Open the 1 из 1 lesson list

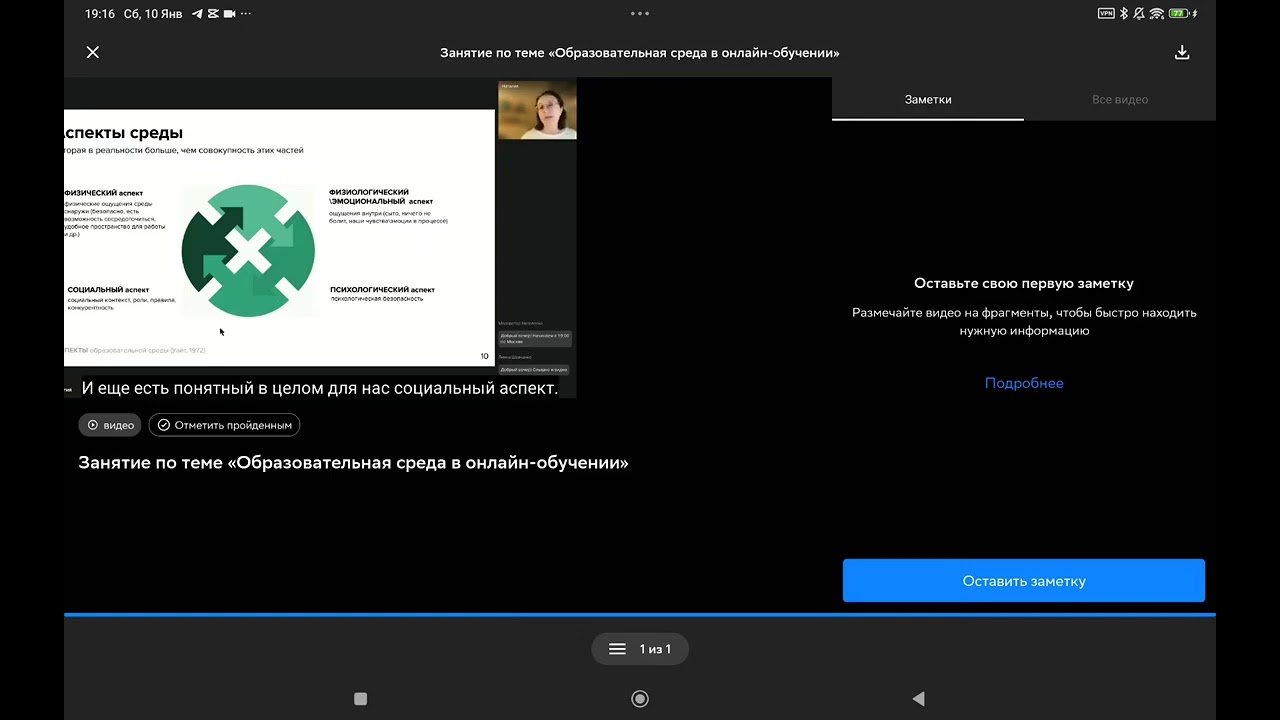640,649
